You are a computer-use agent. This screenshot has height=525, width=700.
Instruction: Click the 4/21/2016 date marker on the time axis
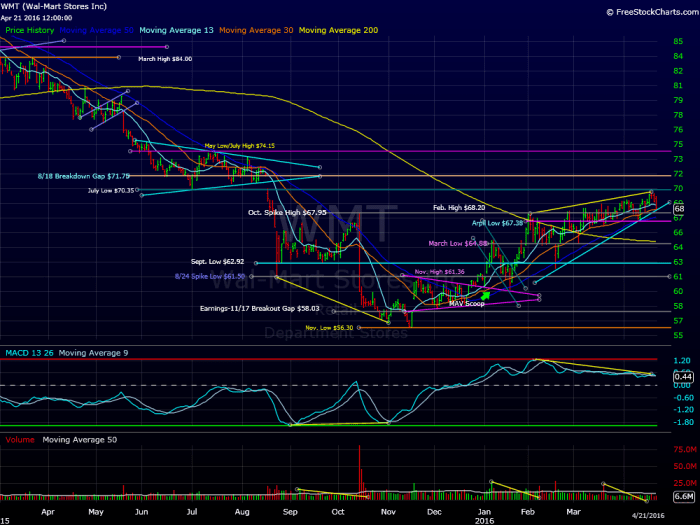pos(648,515)
